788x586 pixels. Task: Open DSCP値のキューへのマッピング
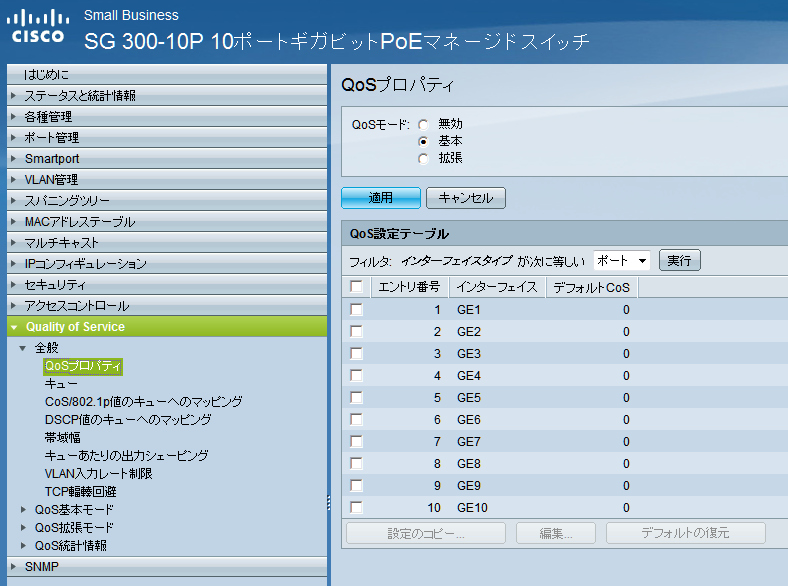(x=128, y=420)
